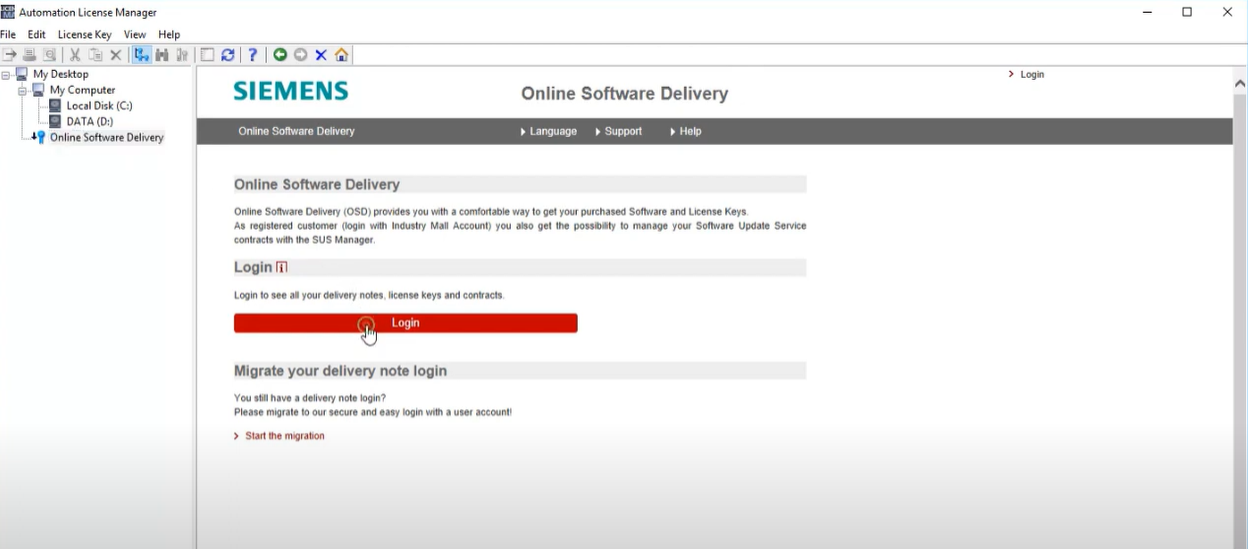Click the 'Migrate your delivery note login' heading
1248x549 pixels.
click(x=340, y=371)
